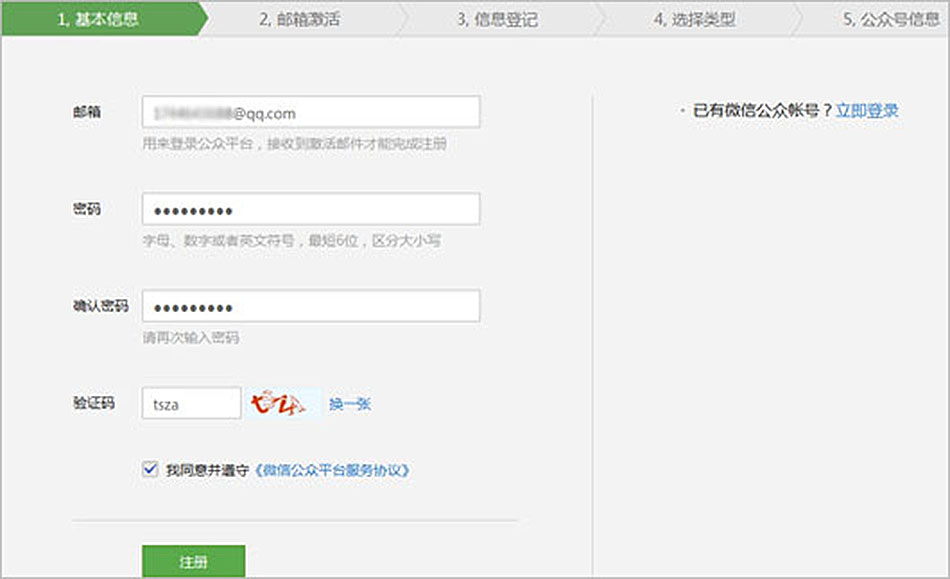Click the 确认密码 field label
The width and height of the screenshot is (950, 579).
coord(93,306)
